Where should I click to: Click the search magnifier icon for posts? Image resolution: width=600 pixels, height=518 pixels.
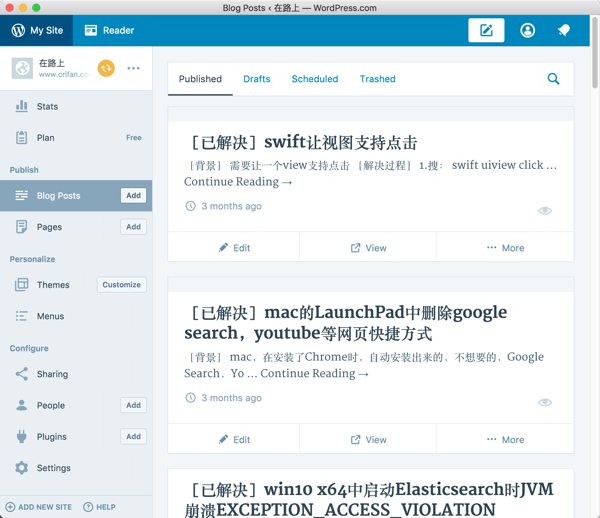[x=553, y=79]
